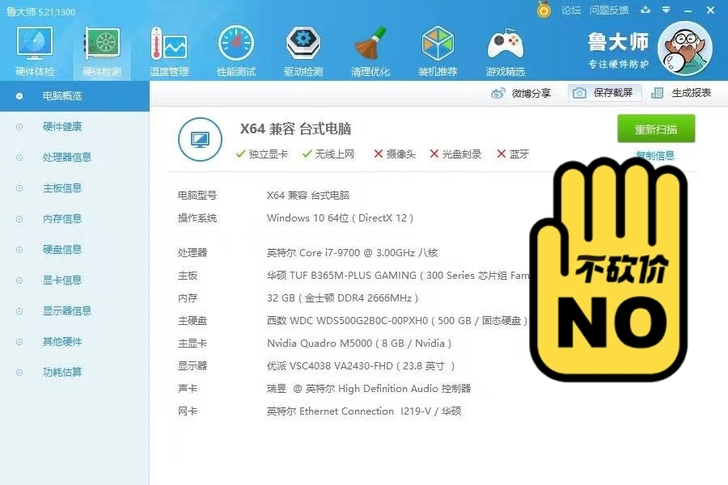728x485 pixels.
Task: Click the Nvidia Quadro M5000 value
Action: point(359,343)
